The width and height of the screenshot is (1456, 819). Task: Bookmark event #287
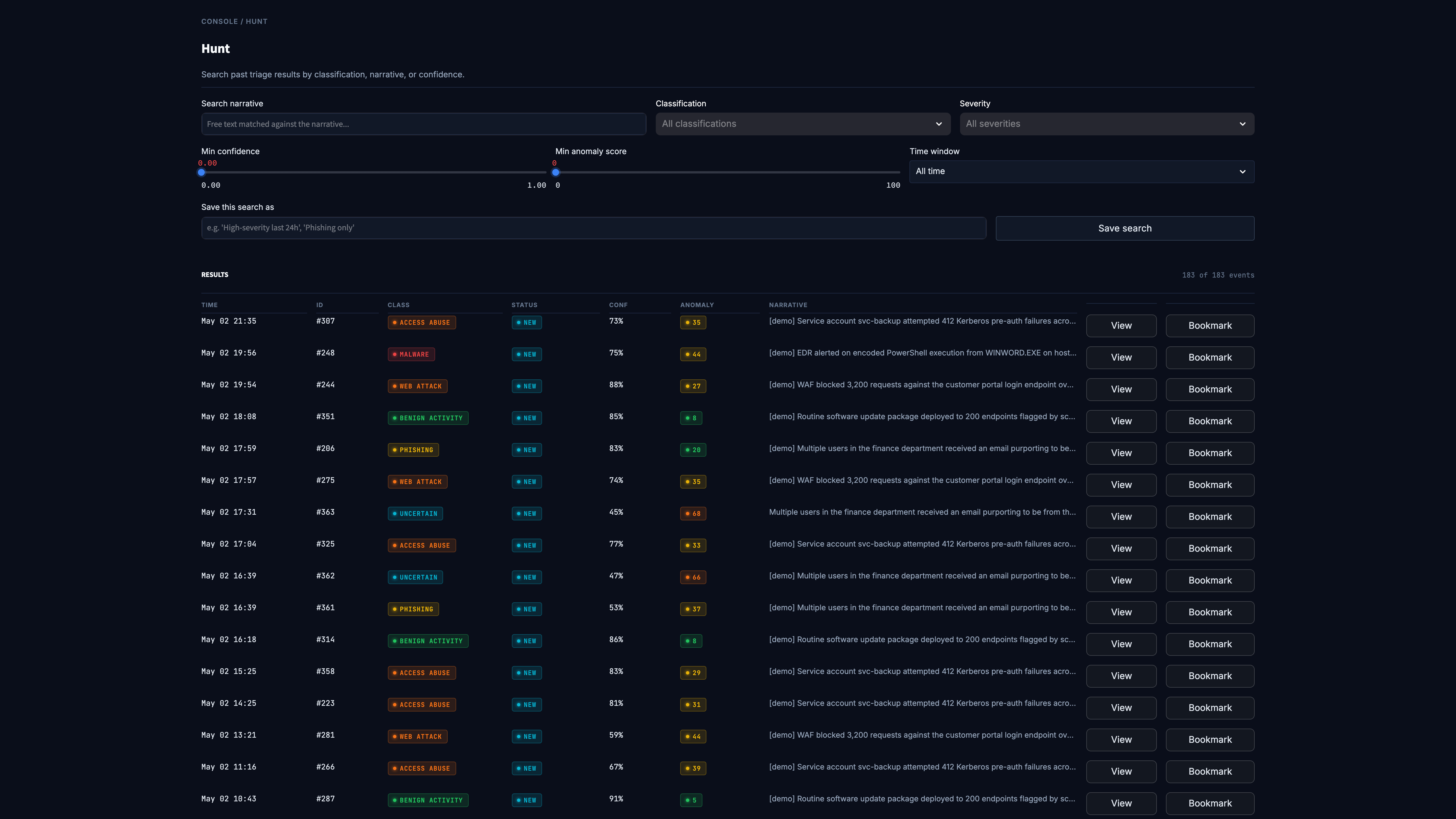click(1210, 803)
